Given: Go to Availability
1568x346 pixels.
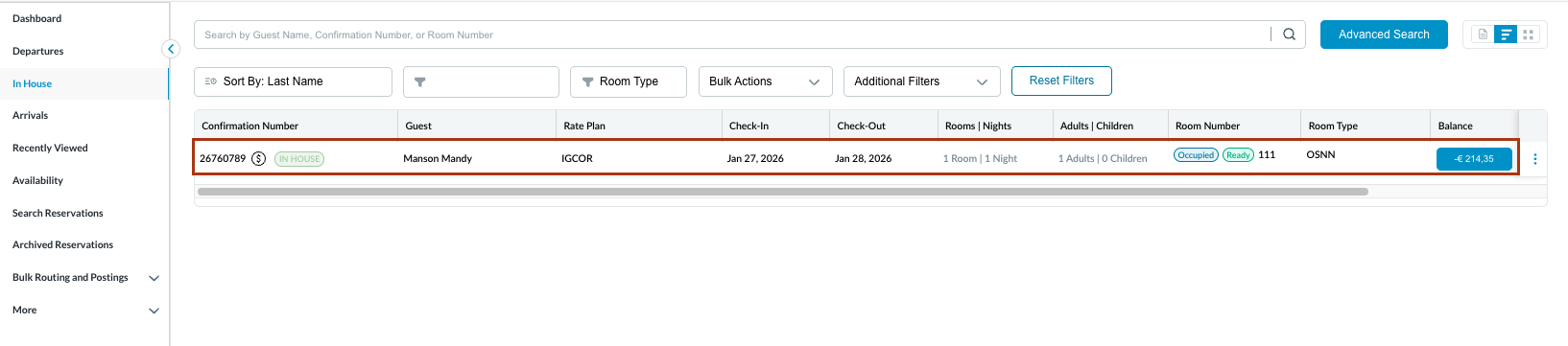Looking at the screenshot, I should click(37, 180).
